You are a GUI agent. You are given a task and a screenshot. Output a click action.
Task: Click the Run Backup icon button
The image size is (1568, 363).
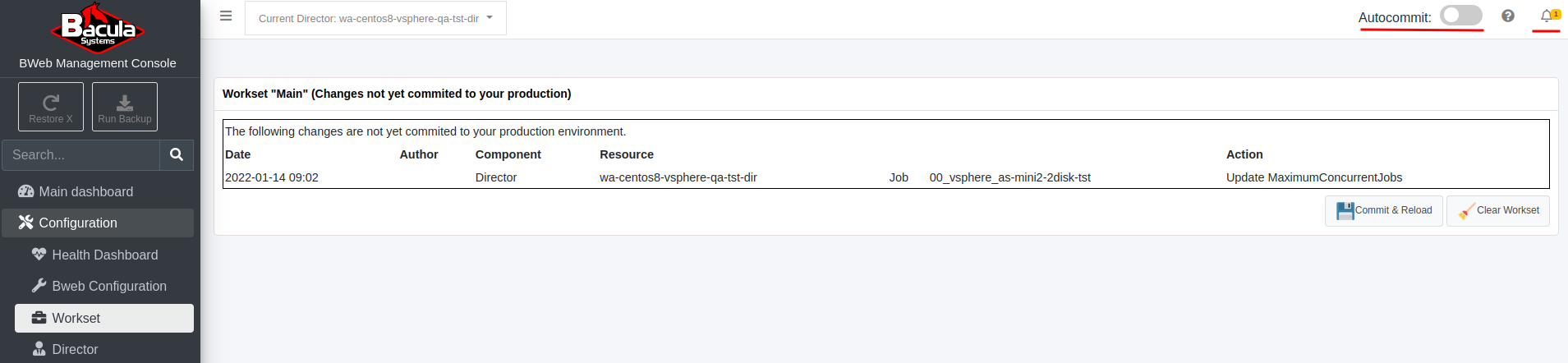click(x=125, y=107)
